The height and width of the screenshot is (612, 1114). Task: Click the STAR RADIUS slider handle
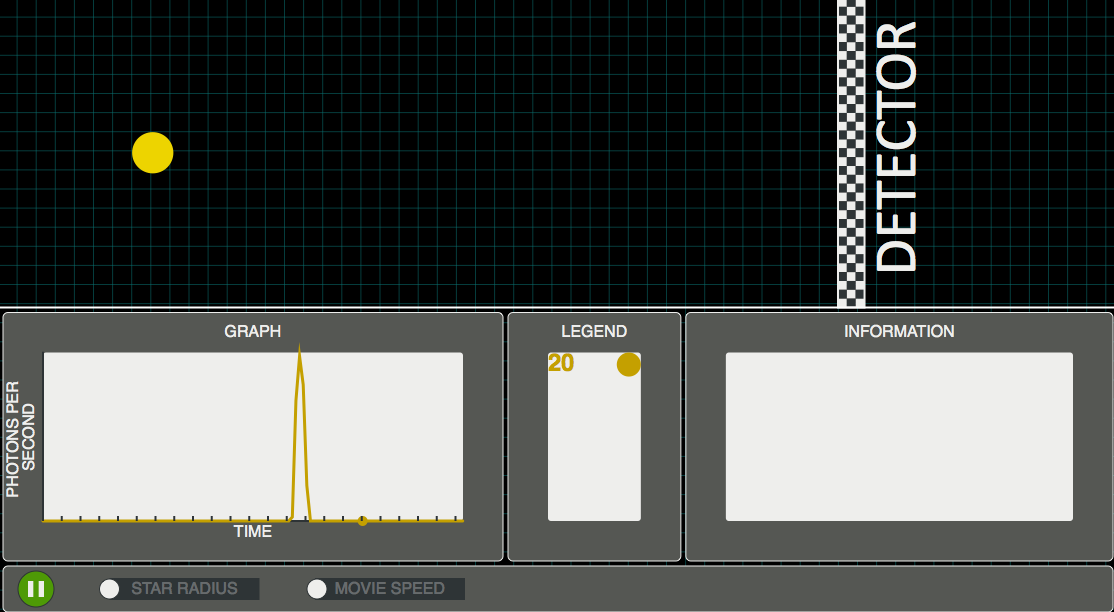(110, 589)
